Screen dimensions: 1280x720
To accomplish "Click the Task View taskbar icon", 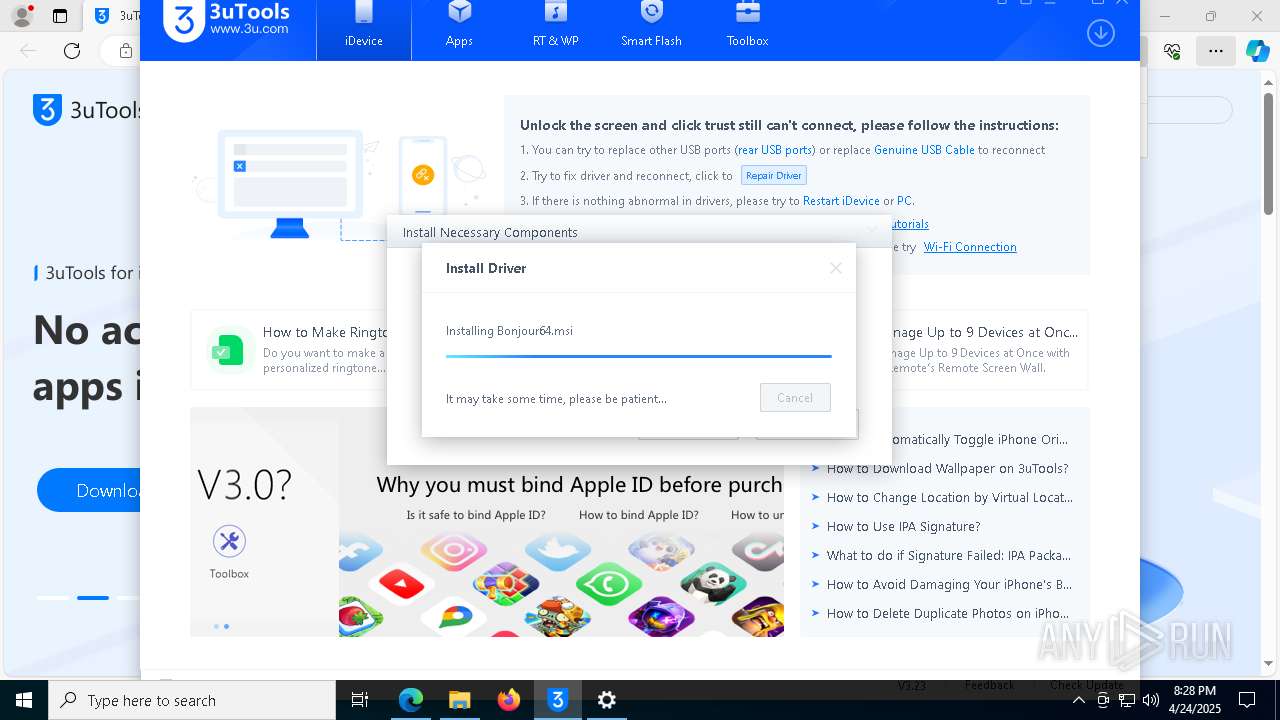I will coord(360,700).
